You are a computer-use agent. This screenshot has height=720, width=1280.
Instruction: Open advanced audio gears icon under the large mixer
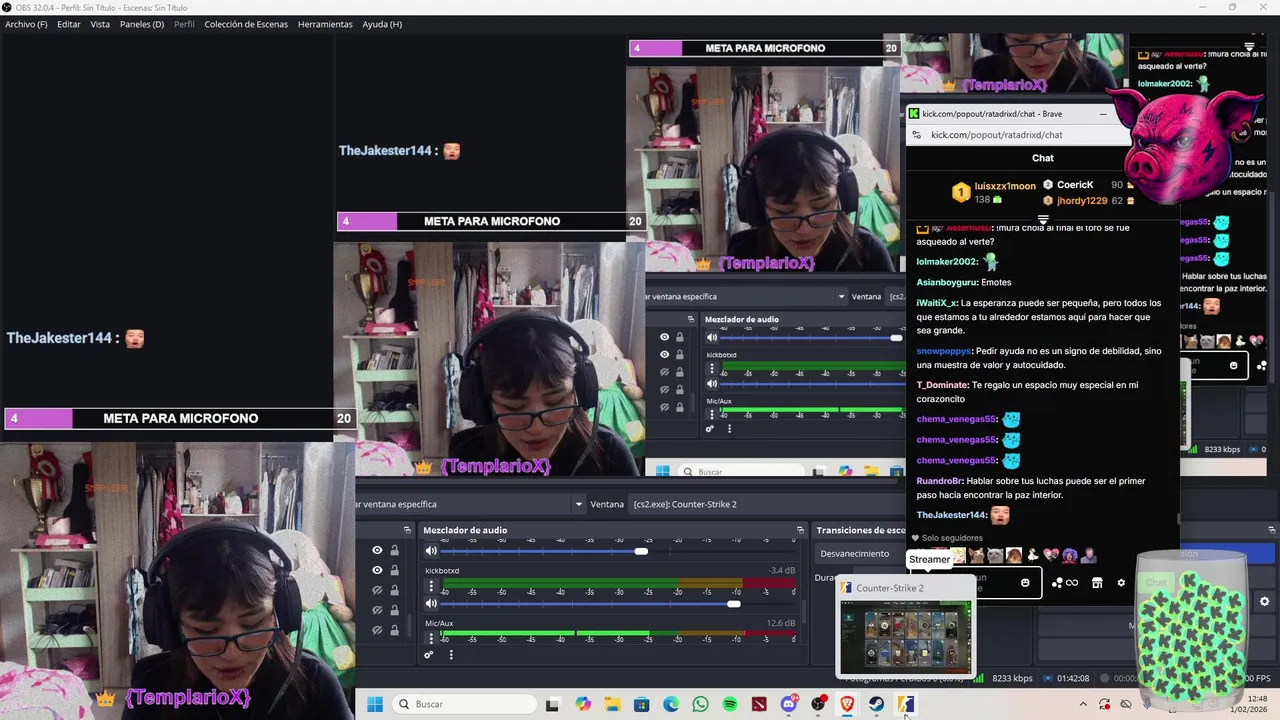click(x=429, y=655)
